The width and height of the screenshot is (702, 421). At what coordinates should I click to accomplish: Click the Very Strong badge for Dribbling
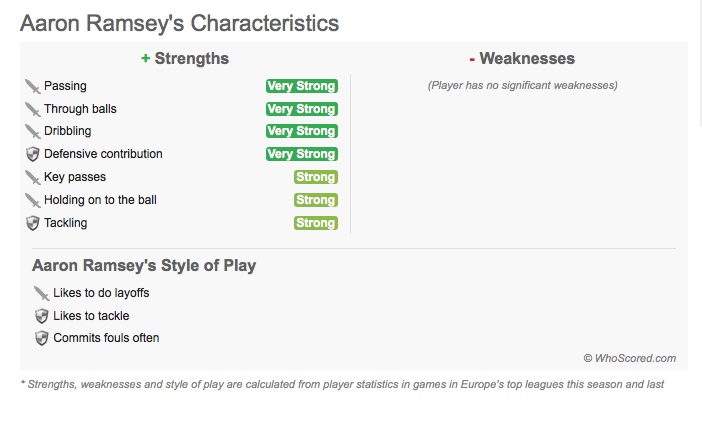click(x=301, y=131)
